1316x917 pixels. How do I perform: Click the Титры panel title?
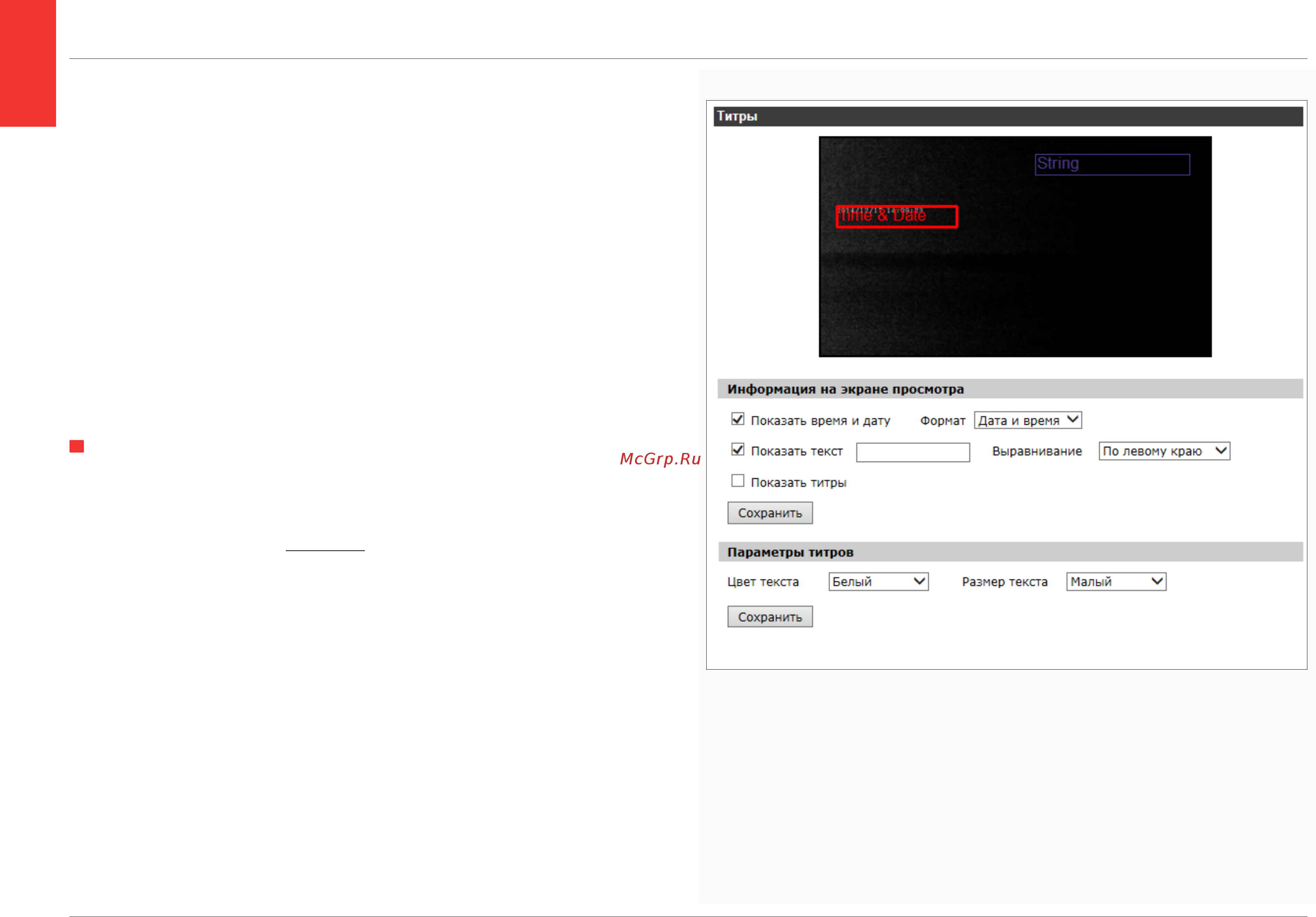pyautogui.click(x=737, y=116)
